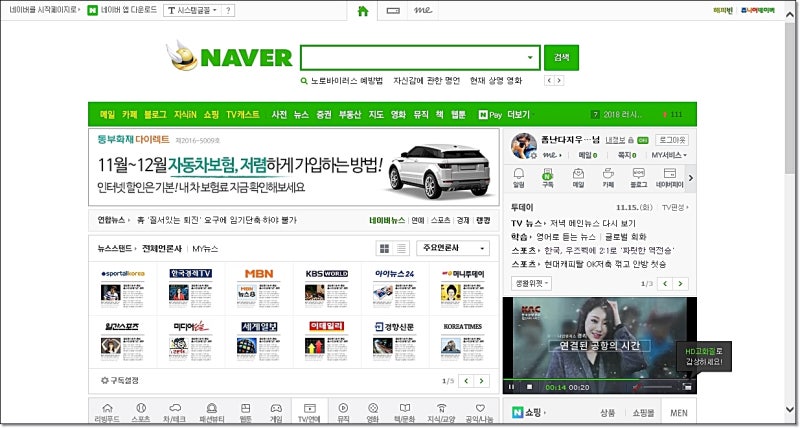Viewport: 800px width, 428px height.
Task: Pause the advertisement video
Action: pos(511,387)
